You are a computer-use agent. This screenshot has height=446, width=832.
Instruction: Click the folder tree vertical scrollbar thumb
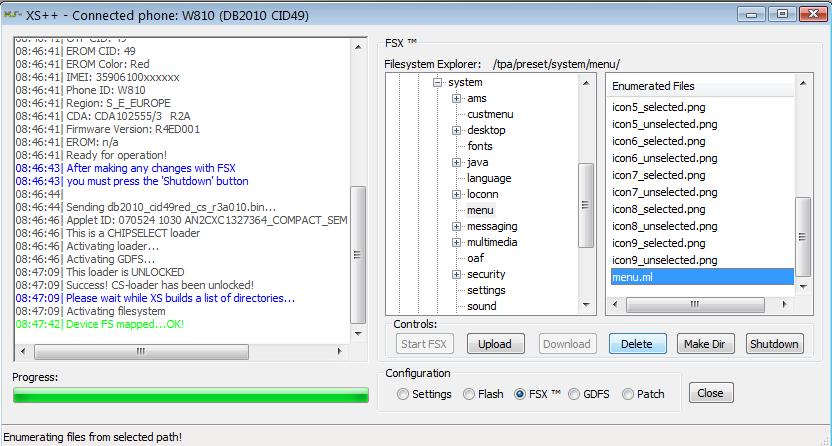coord(585,205)
